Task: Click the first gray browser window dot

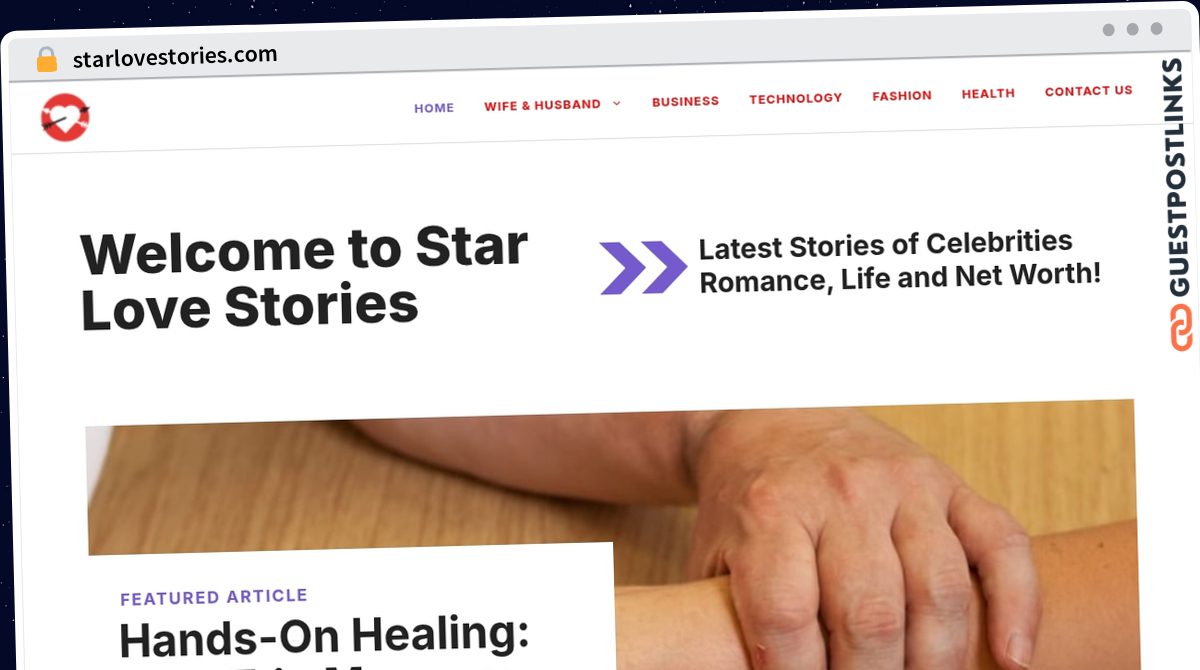Action: 1109,30
